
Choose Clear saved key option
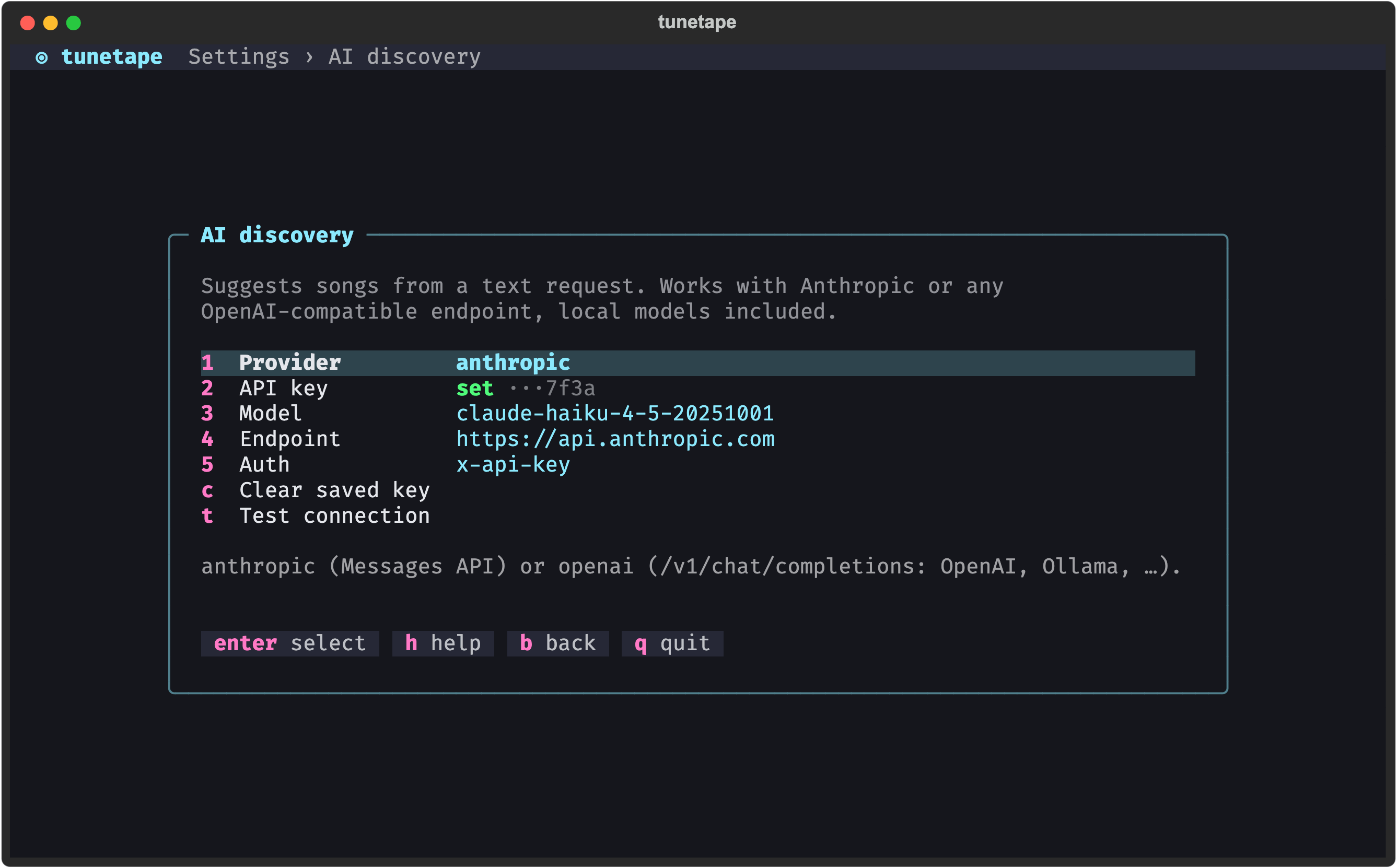pos(697,490)
